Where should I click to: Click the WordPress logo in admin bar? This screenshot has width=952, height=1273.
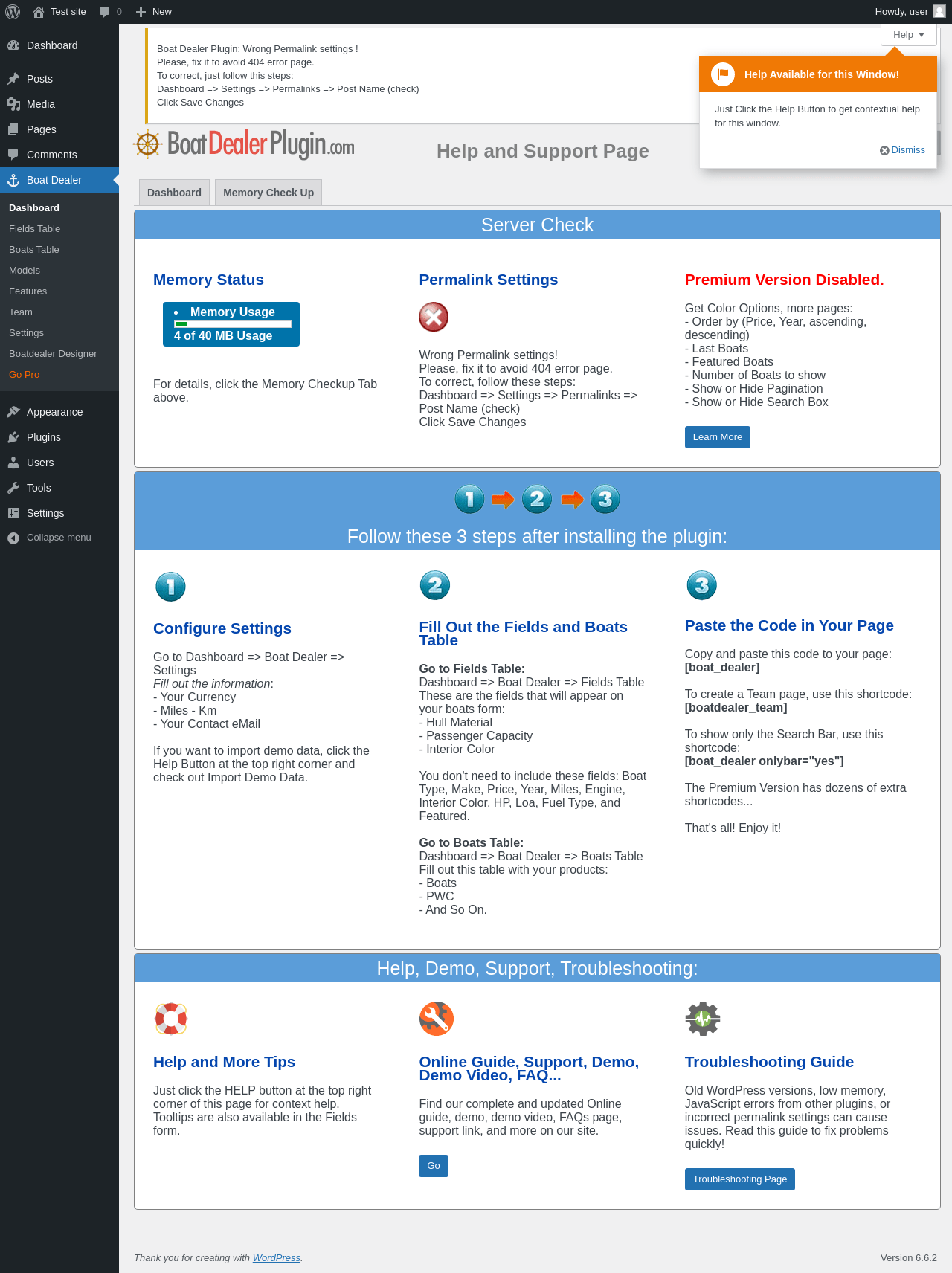pyautogui.click(x=13, y=12)
